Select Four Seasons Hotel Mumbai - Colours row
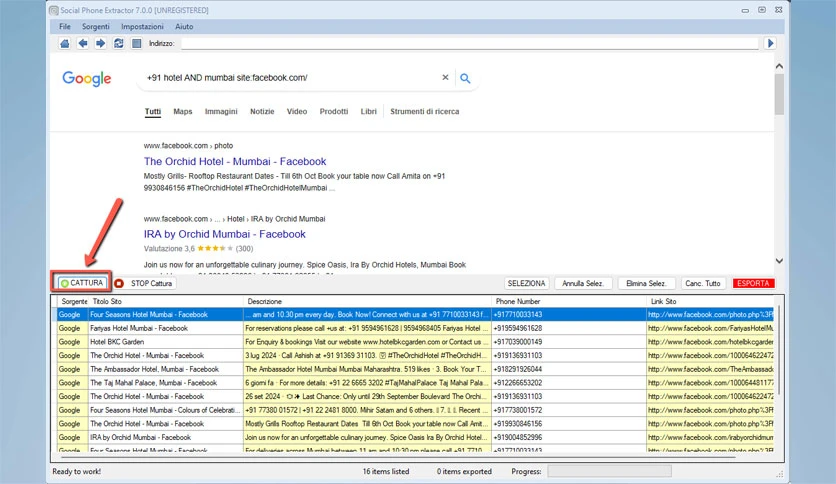Image resolution: width=836 pixels, height=484 pixels. (415, 410)
